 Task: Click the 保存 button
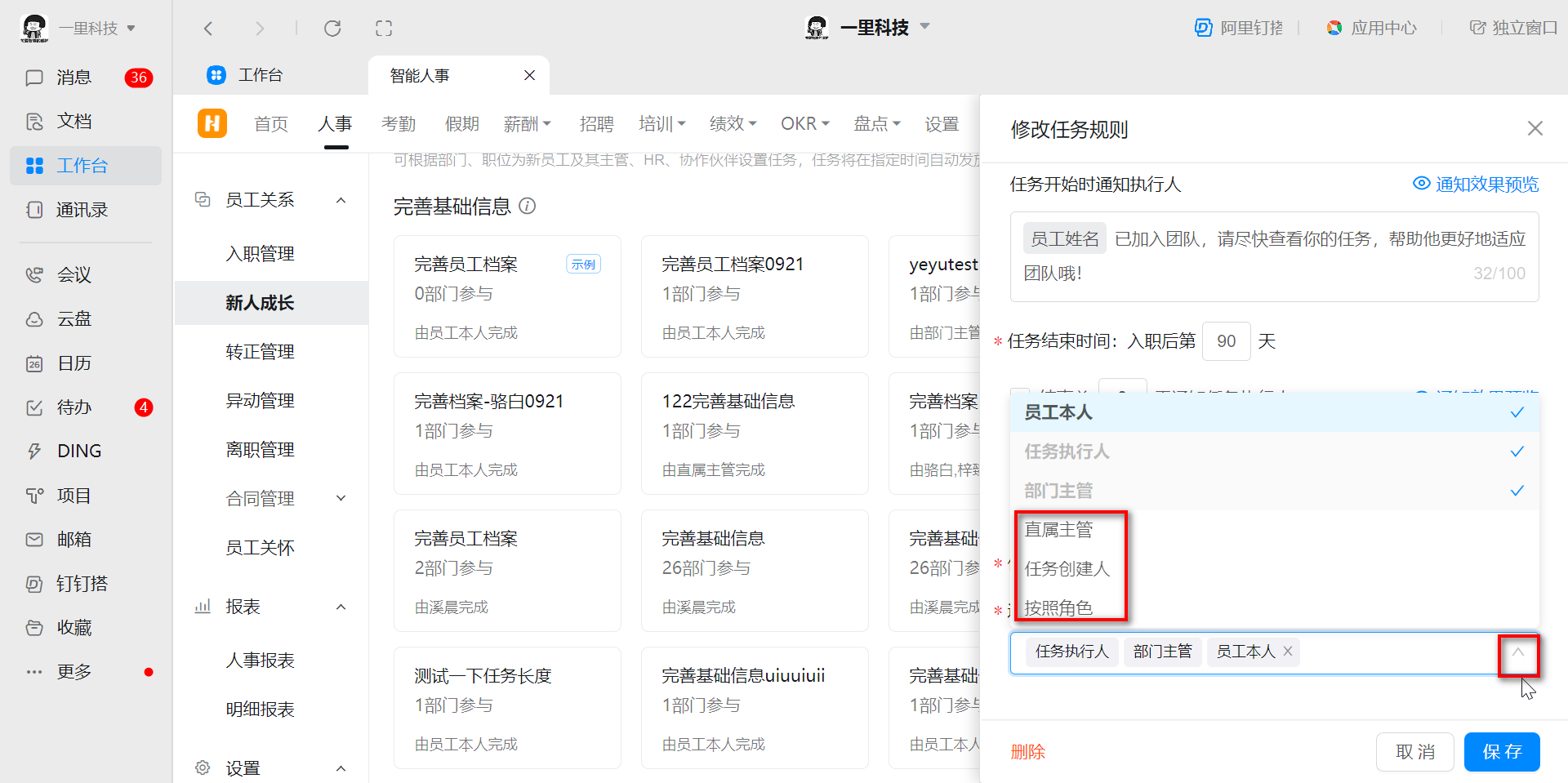1501,752
